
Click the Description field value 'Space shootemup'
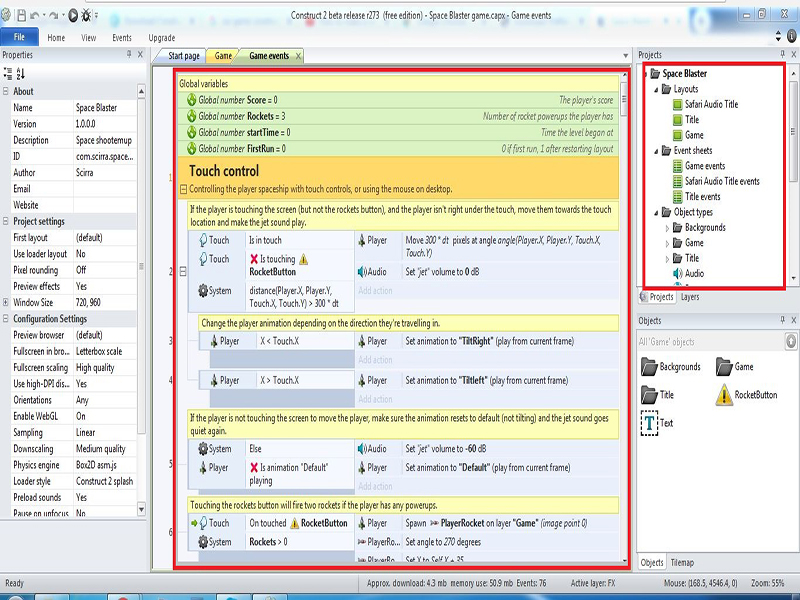click(104, 140)
